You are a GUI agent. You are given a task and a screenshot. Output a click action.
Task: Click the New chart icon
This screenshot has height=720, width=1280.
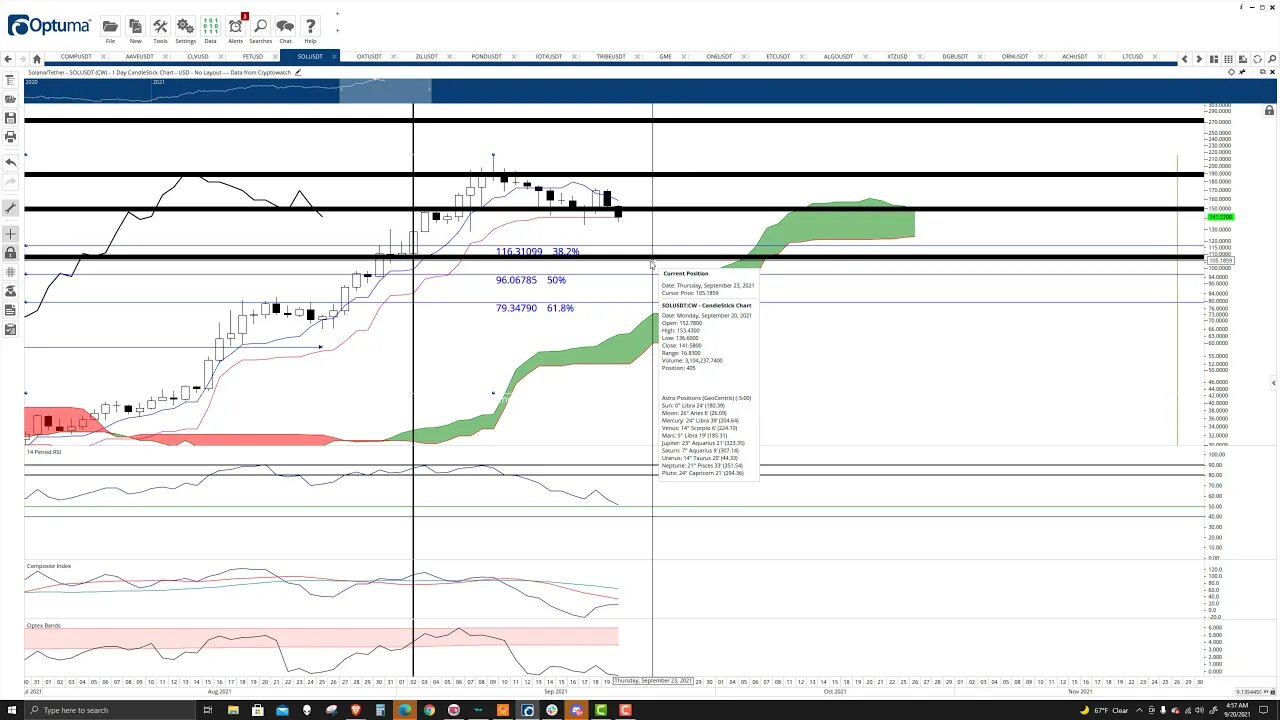135,26
